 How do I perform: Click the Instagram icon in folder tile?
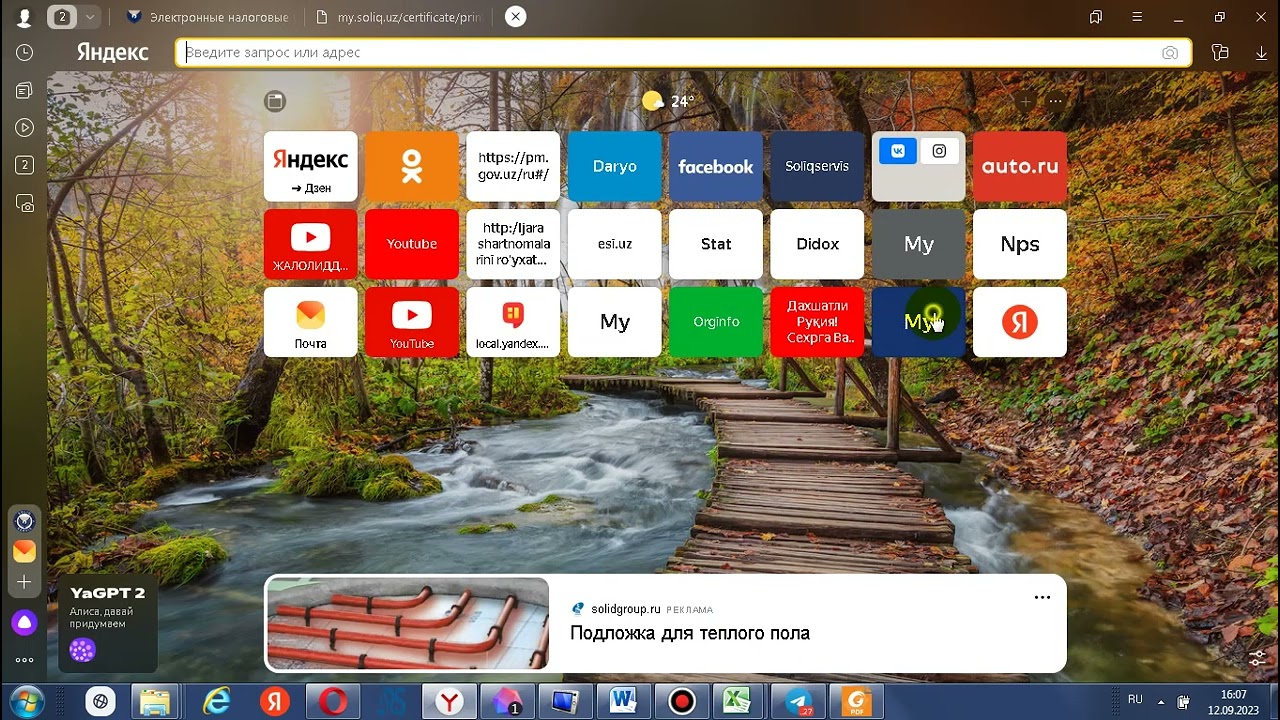(x=939, y=151)
